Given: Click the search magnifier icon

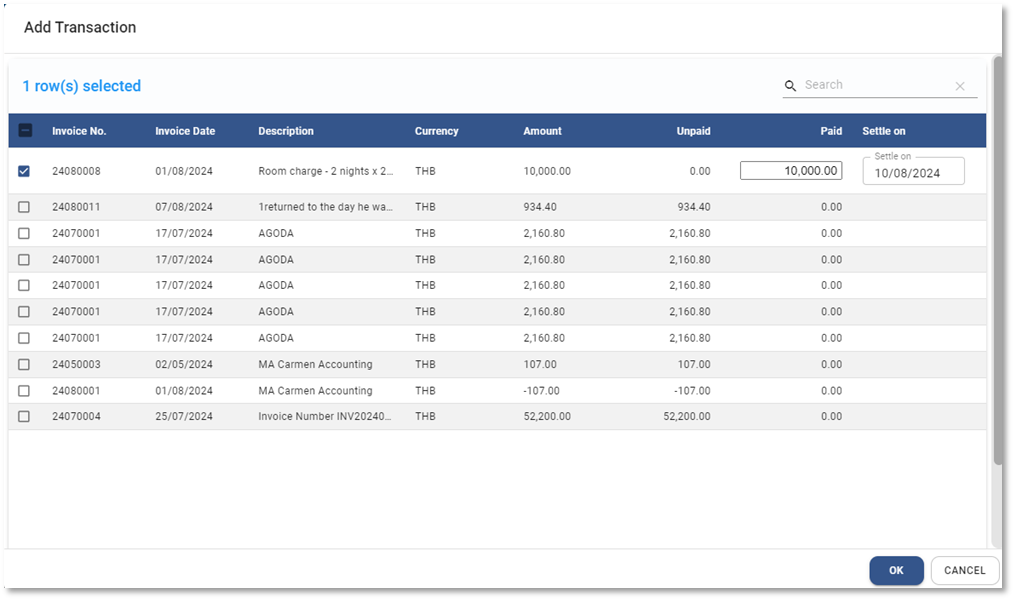Looking at the screenshot, I should click(790, 86).
